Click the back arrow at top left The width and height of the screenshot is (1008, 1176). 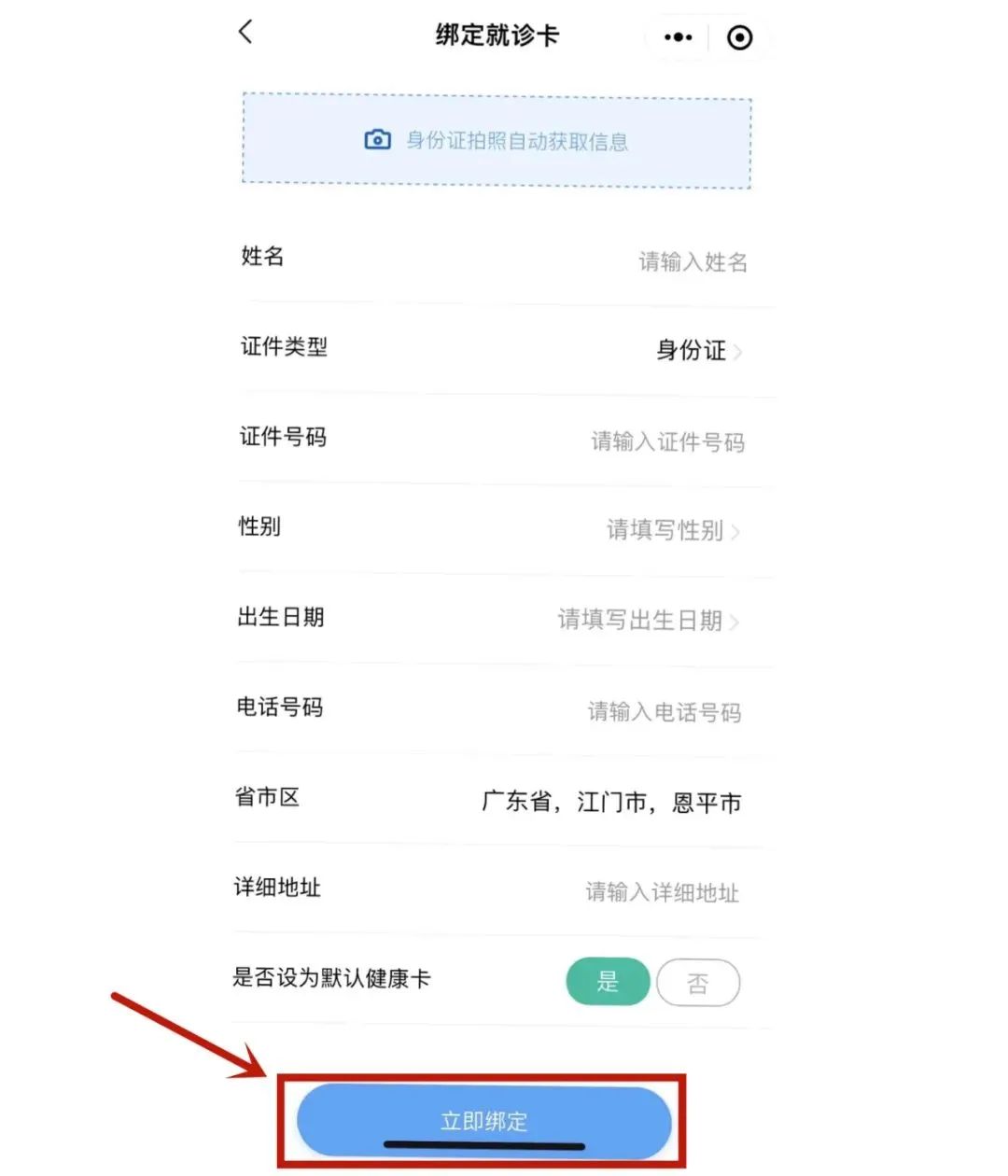[x=245, y=33]
